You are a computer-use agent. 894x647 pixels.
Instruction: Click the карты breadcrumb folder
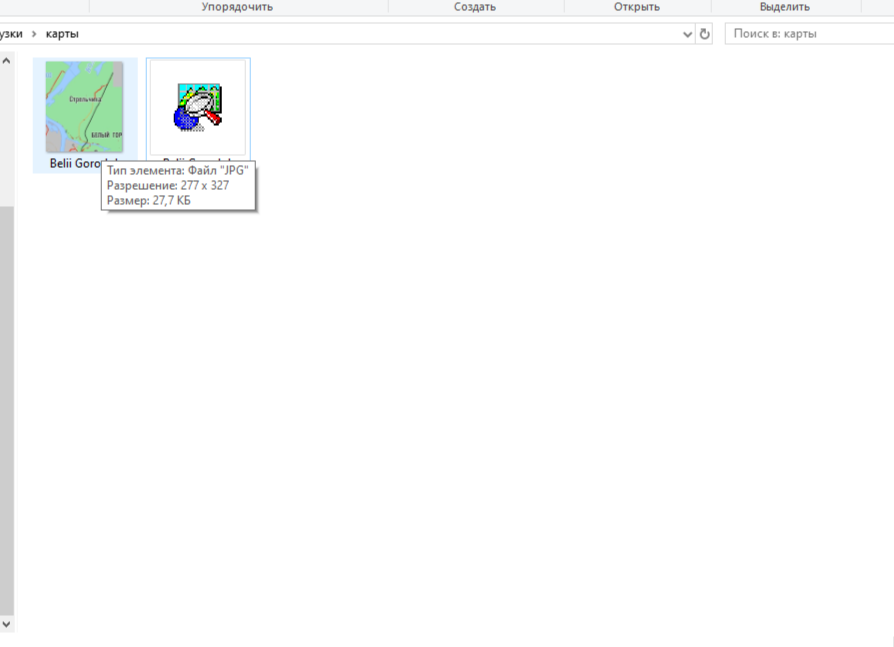pyautogui.click(x=62, y=34)
